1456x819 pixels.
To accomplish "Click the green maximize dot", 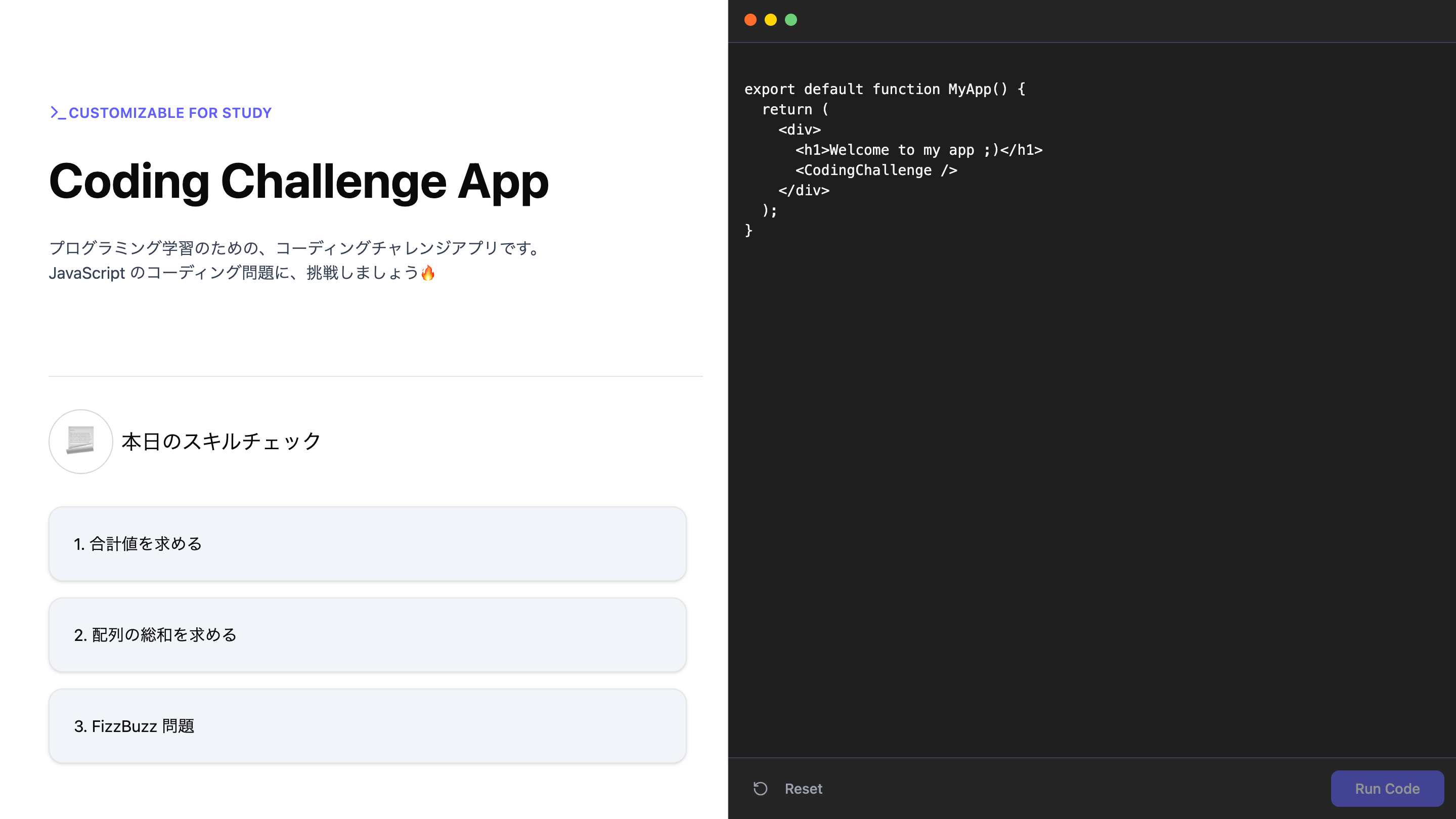I will 791,20.
